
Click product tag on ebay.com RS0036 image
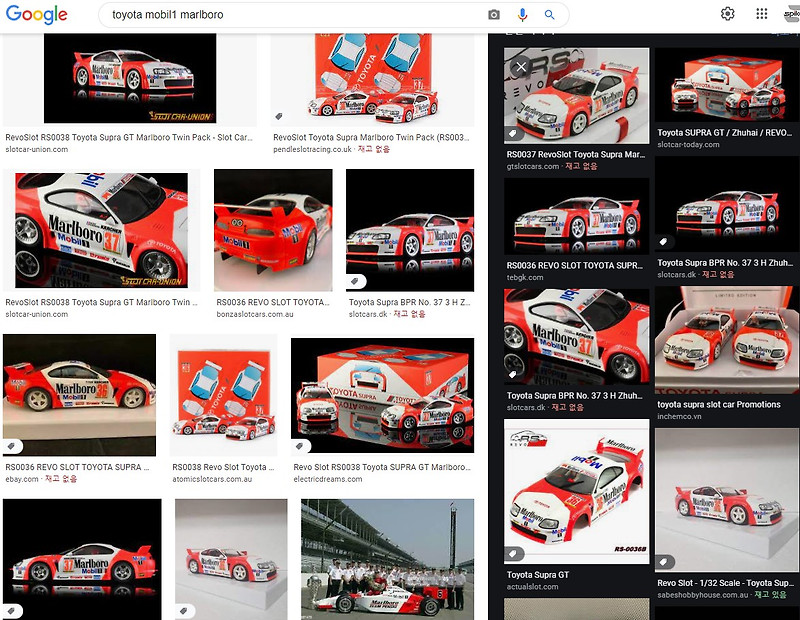[x=11, y=446]
